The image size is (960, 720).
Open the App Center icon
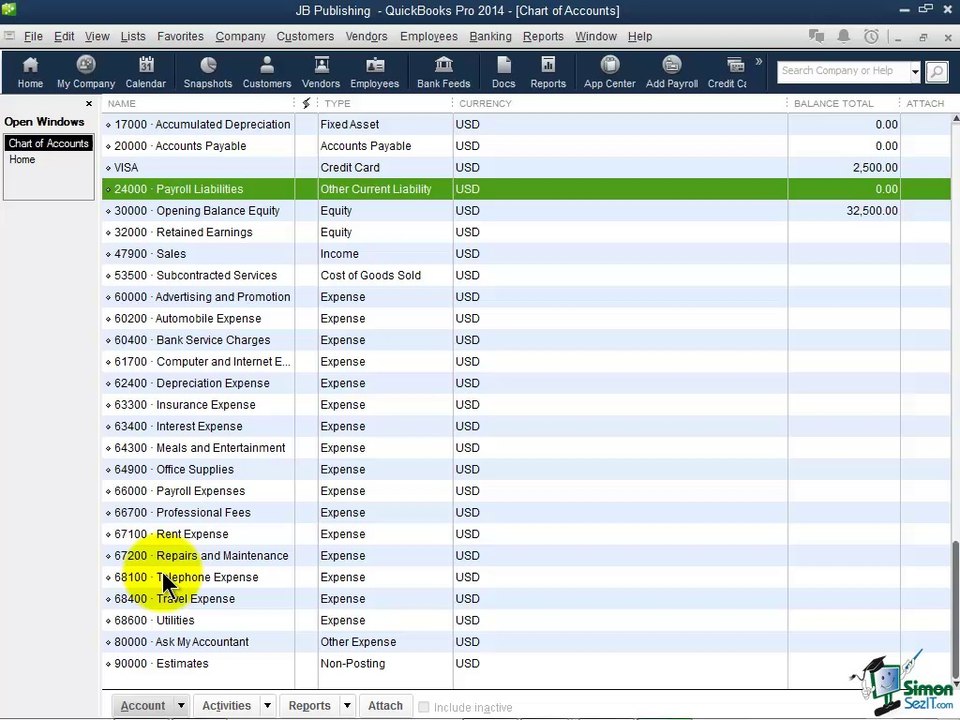pos(609,72)
